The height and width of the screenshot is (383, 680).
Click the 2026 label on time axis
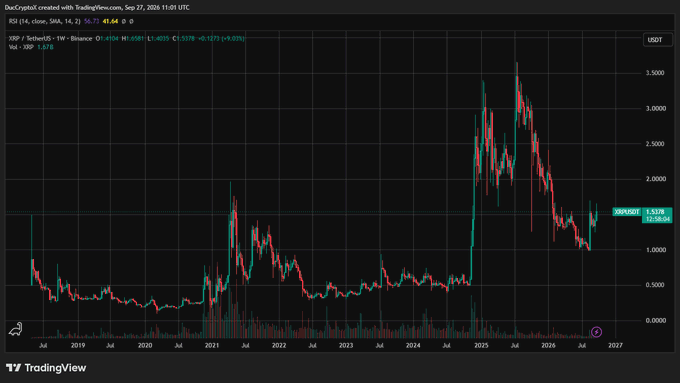[548, 345]
